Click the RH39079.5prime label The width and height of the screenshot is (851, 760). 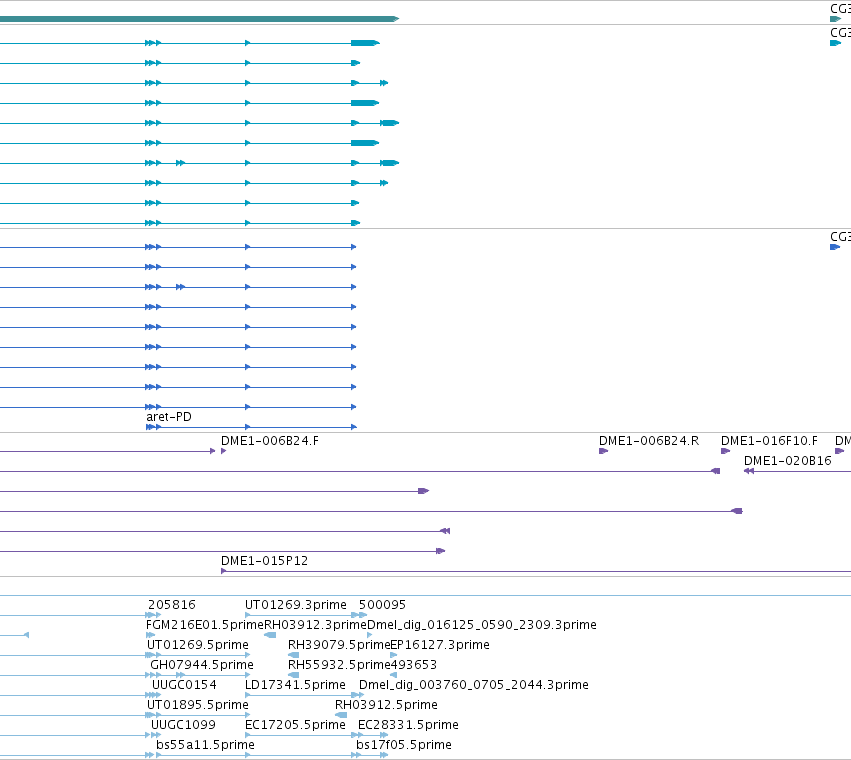[339, 645]
